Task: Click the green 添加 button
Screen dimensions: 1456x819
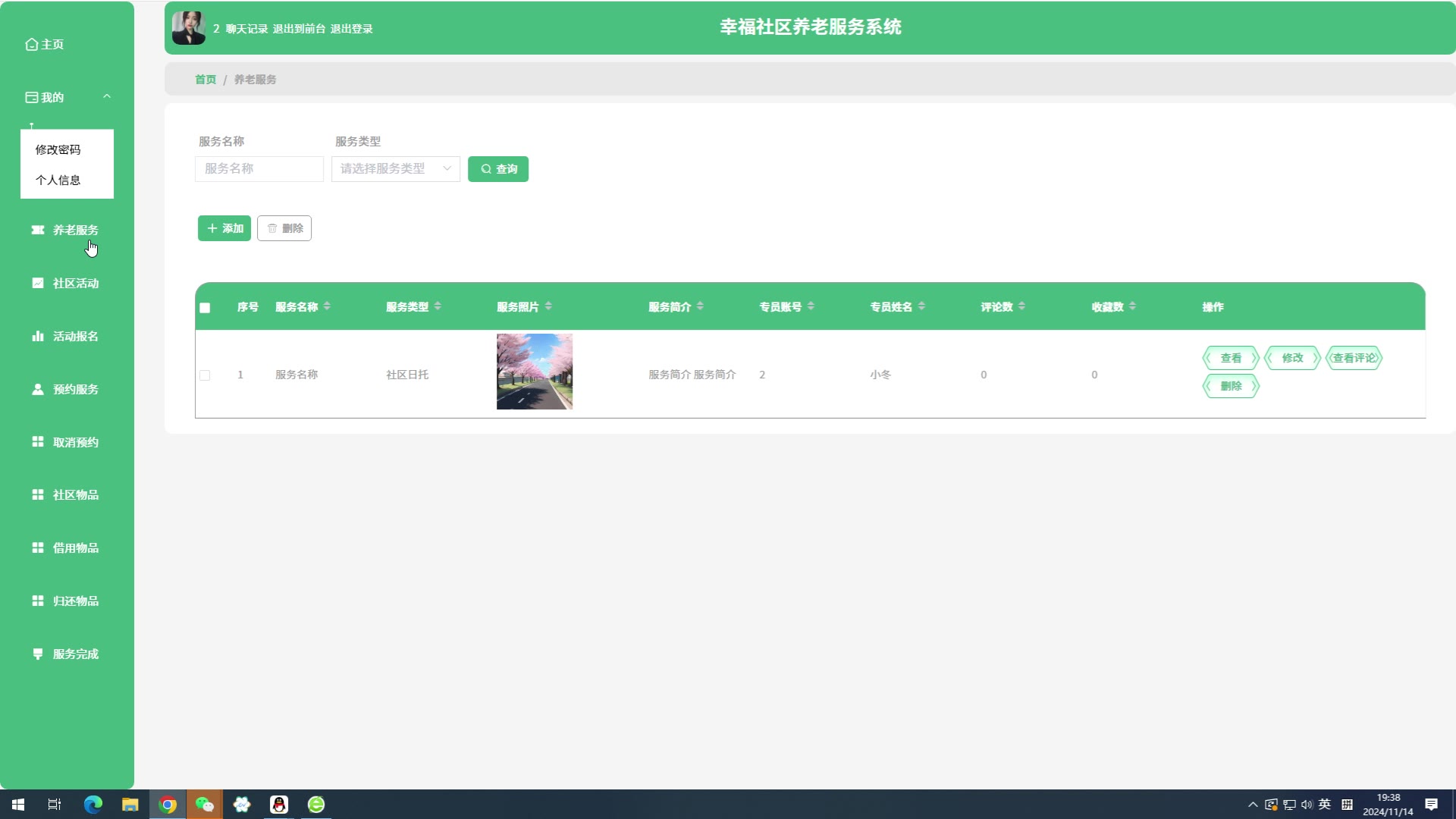Action: pos(224,228)
